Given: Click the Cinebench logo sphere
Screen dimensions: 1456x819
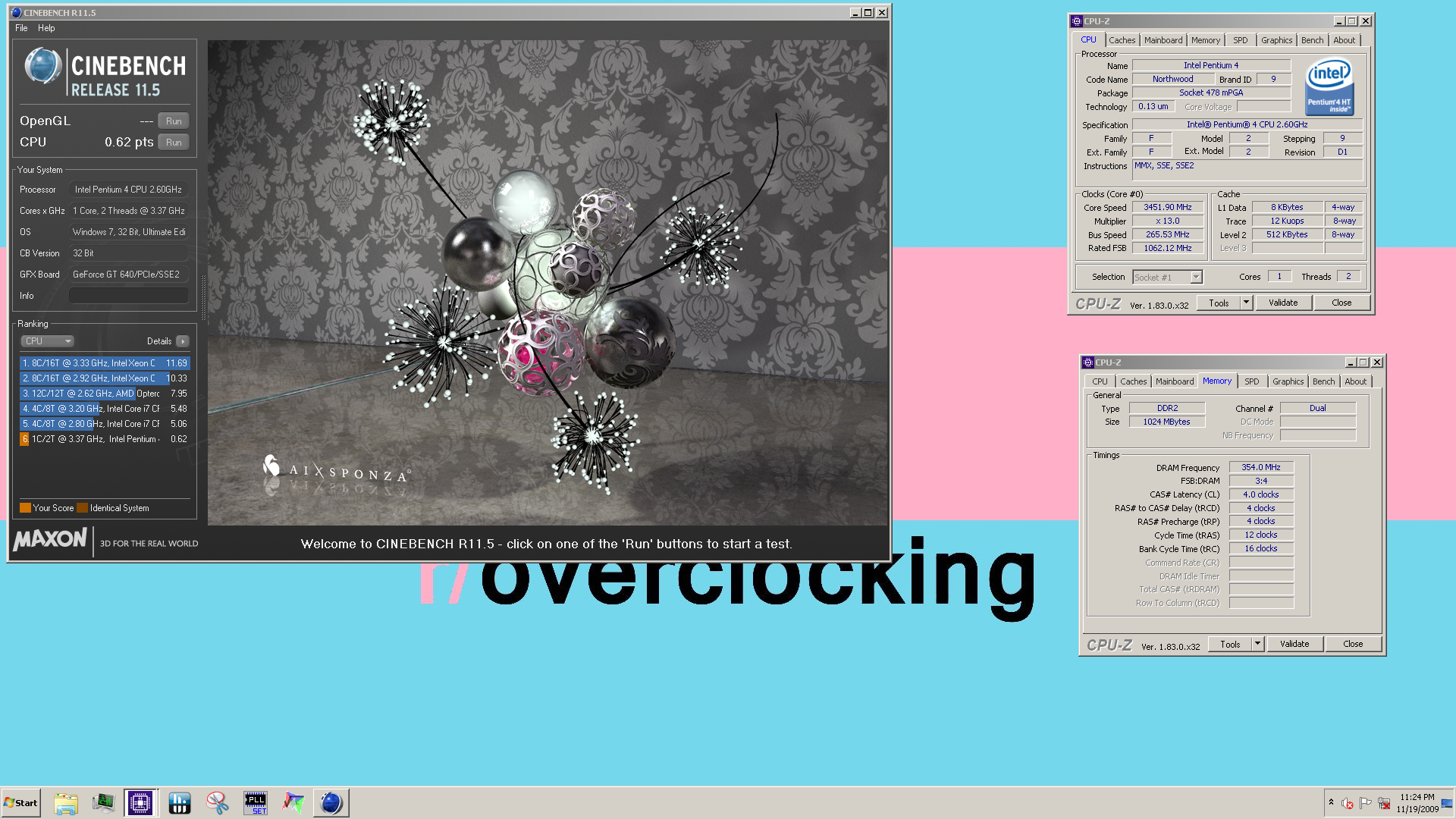Looking at the screenshot, I should 43,66.
